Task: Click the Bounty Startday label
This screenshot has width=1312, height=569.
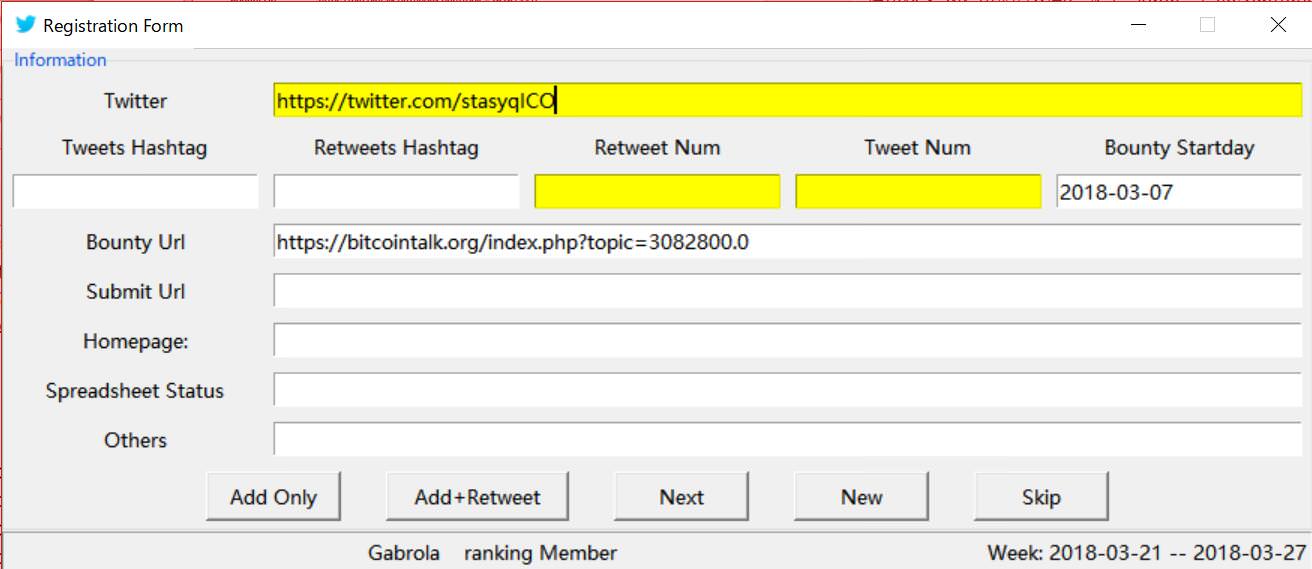Action: (1179, 148)
